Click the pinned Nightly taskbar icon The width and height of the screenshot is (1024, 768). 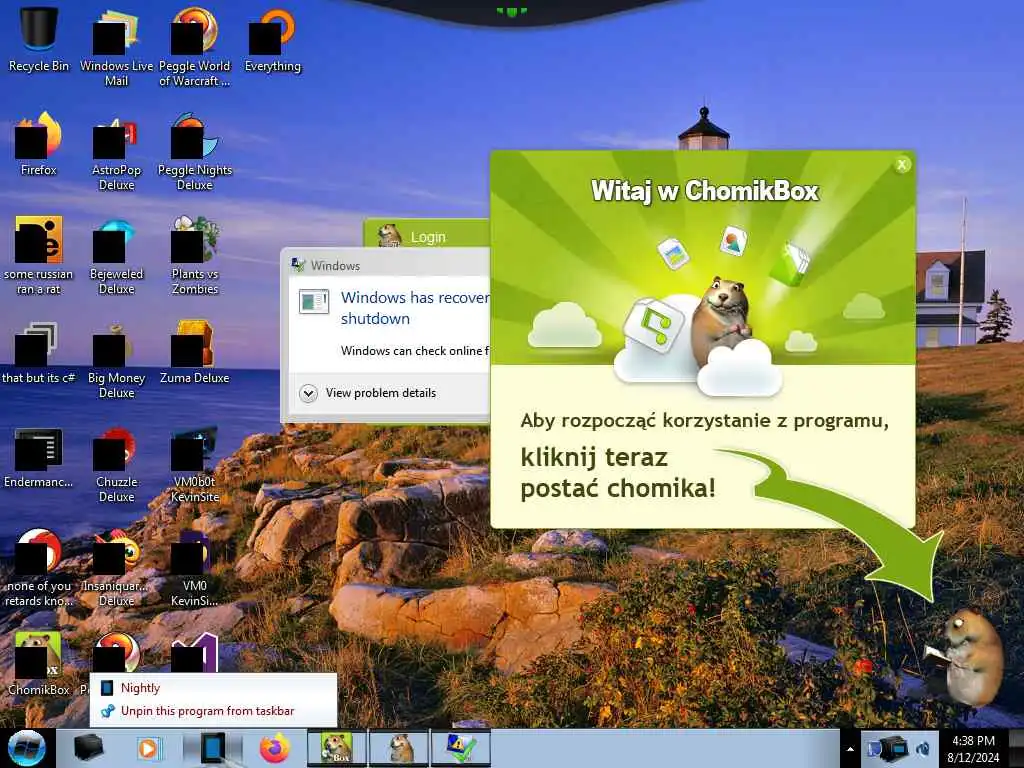coord(213,748)
